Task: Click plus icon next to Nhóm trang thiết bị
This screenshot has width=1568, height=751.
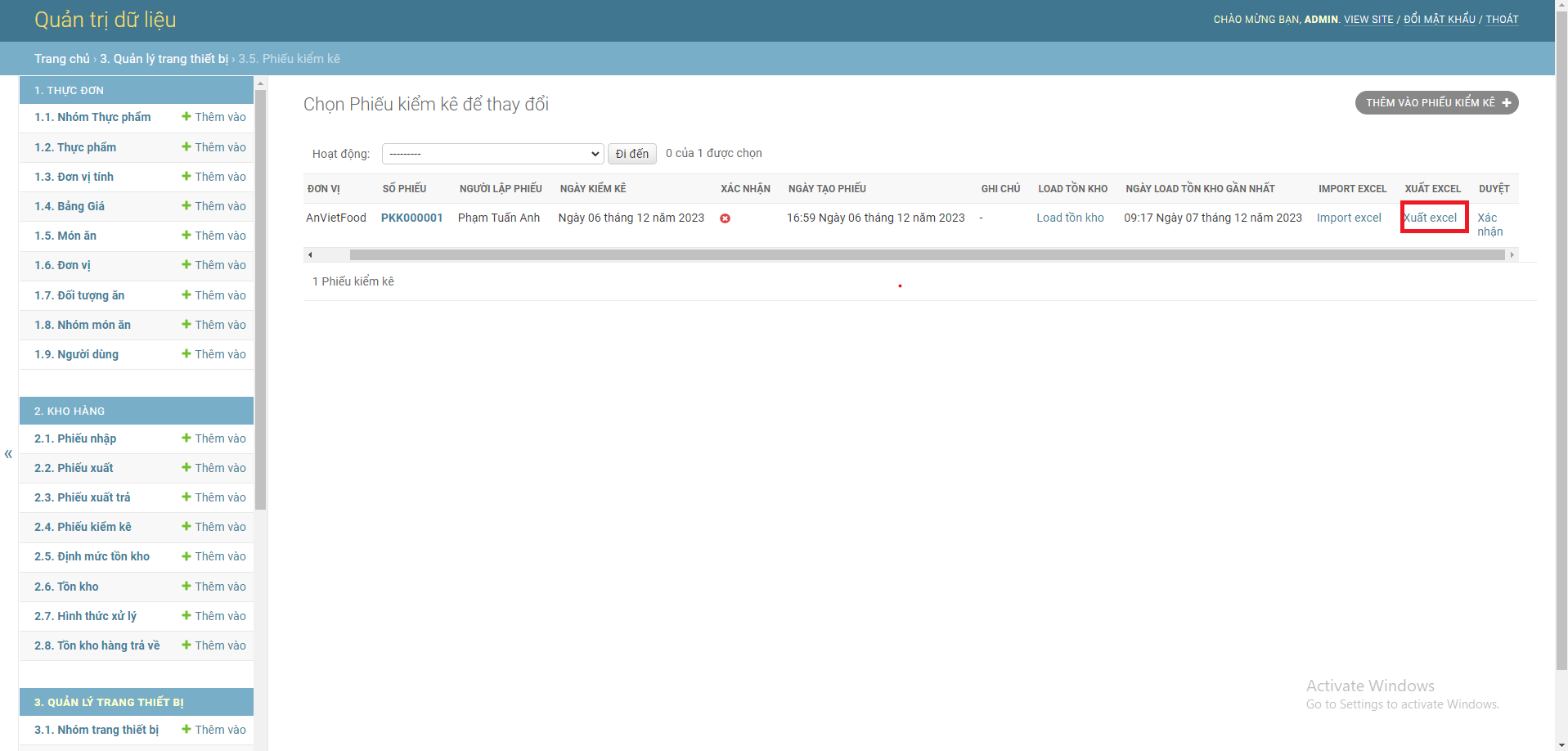Action: pos(186,730)
